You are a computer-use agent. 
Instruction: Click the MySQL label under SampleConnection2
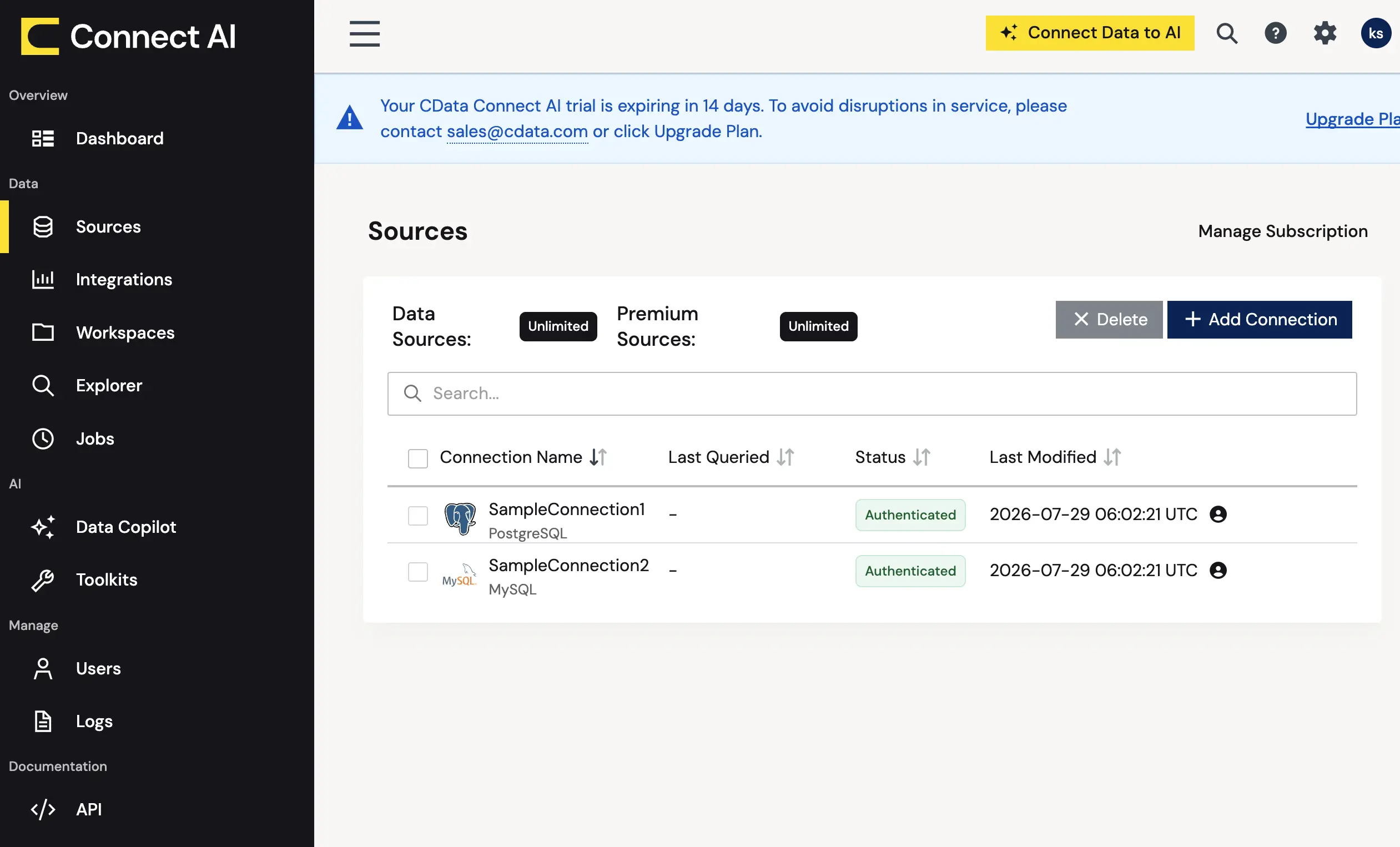pyautogui.click(x=512, y=589)
